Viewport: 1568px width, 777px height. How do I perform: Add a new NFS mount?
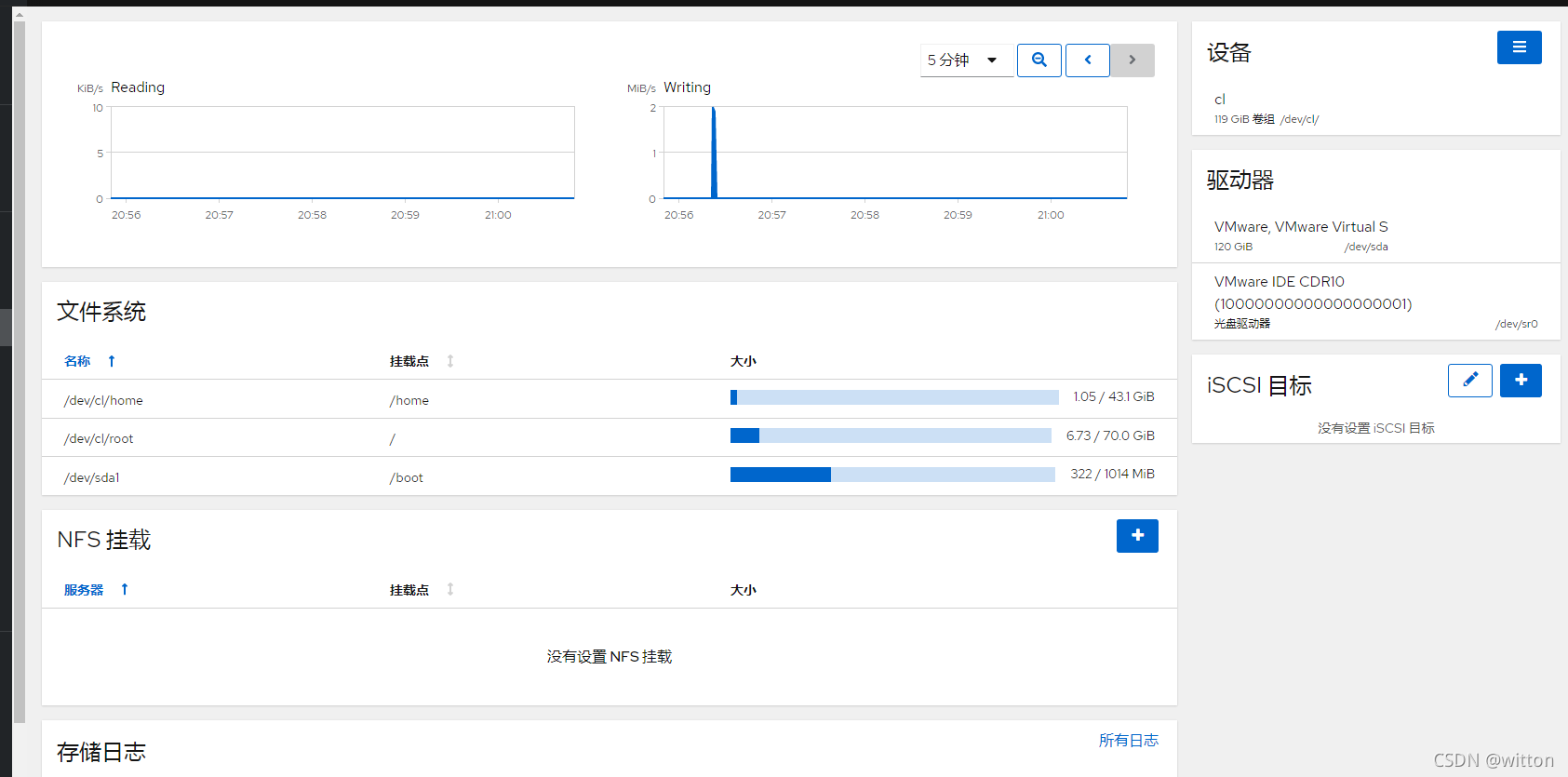pyautogui.click(x=1137, y=536)
